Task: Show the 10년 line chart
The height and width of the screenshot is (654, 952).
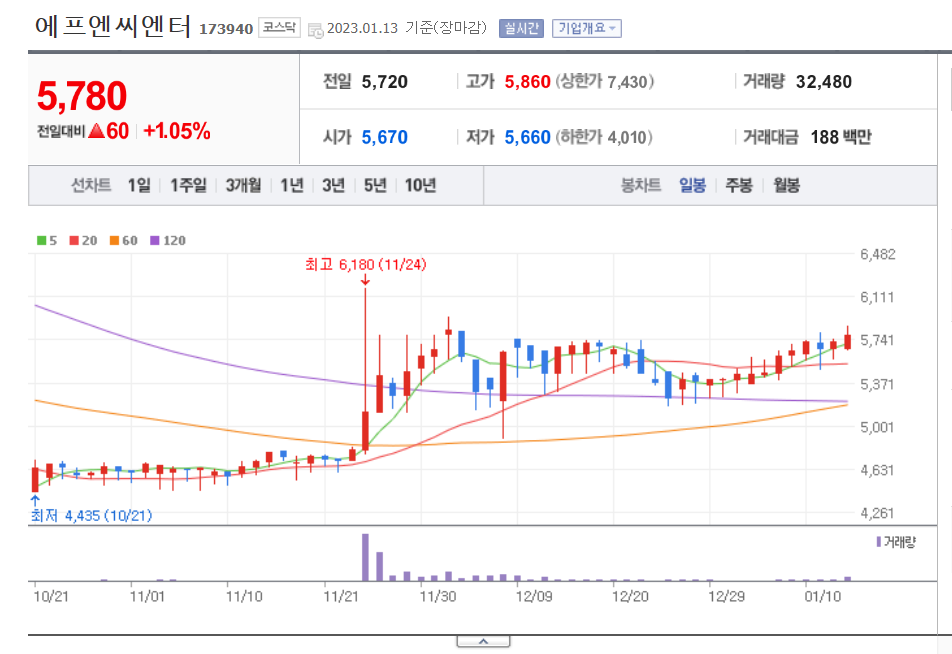Action: coord(420,185)
